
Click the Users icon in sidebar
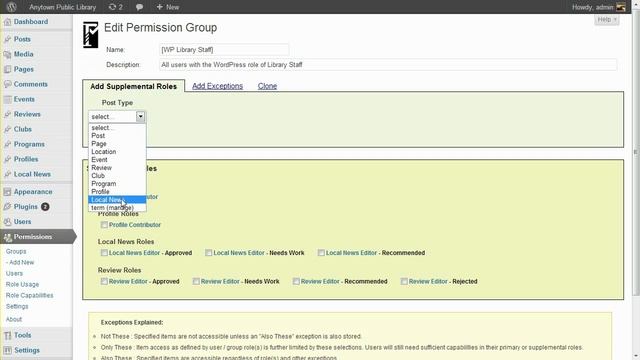click(x=7, y=222)
